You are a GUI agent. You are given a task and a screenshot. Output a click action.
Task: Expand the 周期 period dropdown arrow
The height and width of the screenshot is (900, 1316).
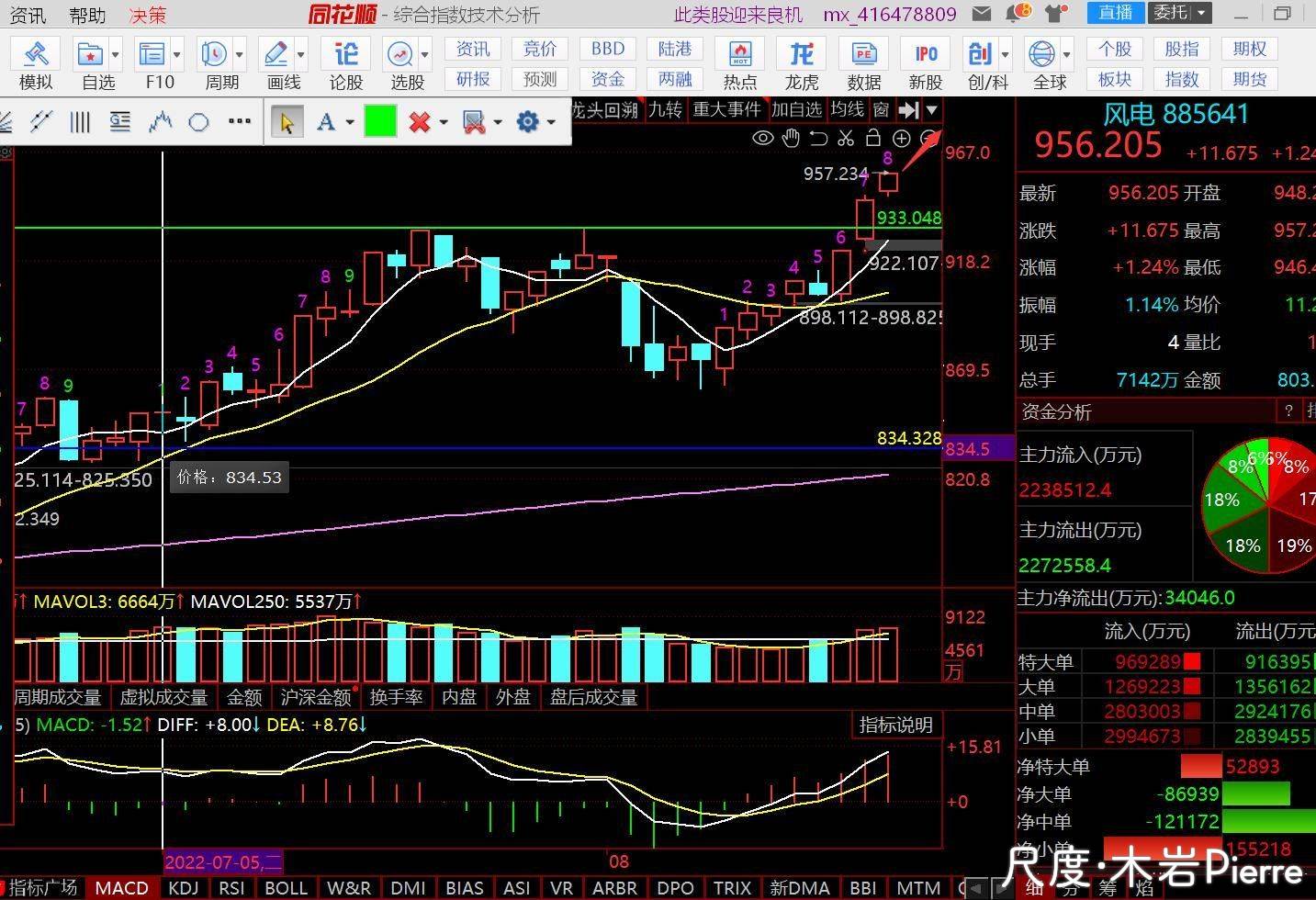tap(240, 54)
